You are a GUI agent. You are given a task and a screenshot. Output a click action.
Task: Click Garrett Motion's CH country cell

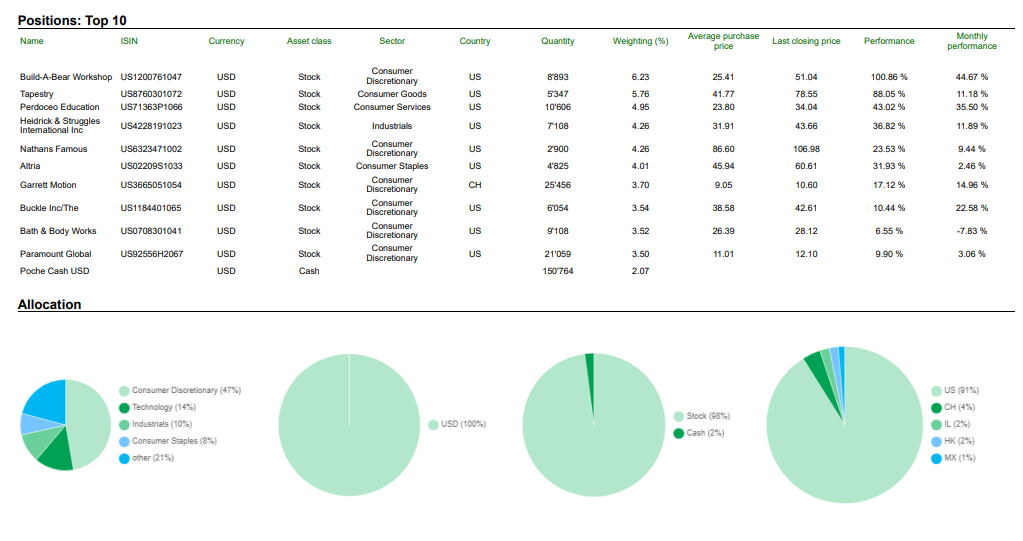pyautogui.click(x=475, y=185)
